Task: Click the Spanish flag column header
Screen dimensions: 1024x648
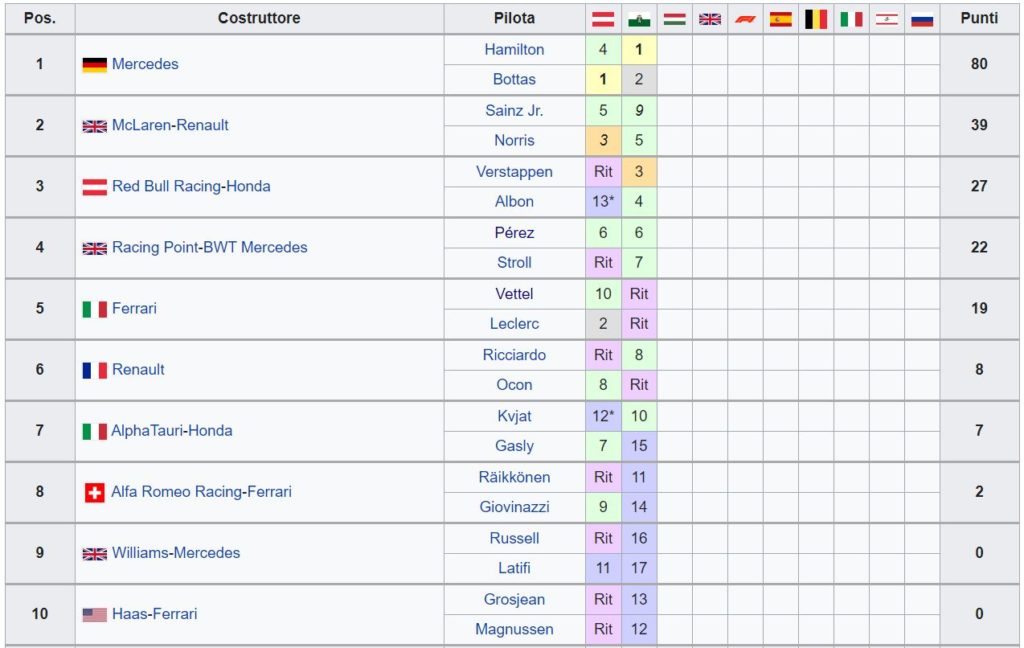Action: coord(780,19)
